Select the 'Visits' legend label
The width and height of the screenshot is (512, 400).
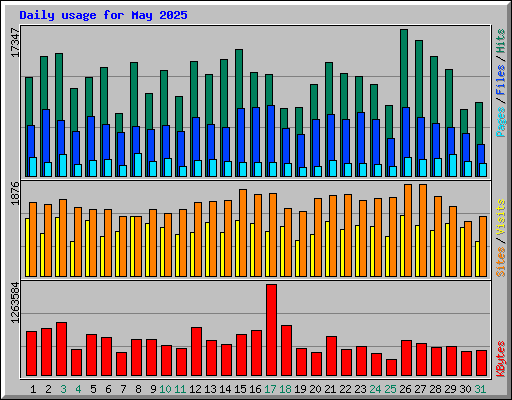point(500,218)
